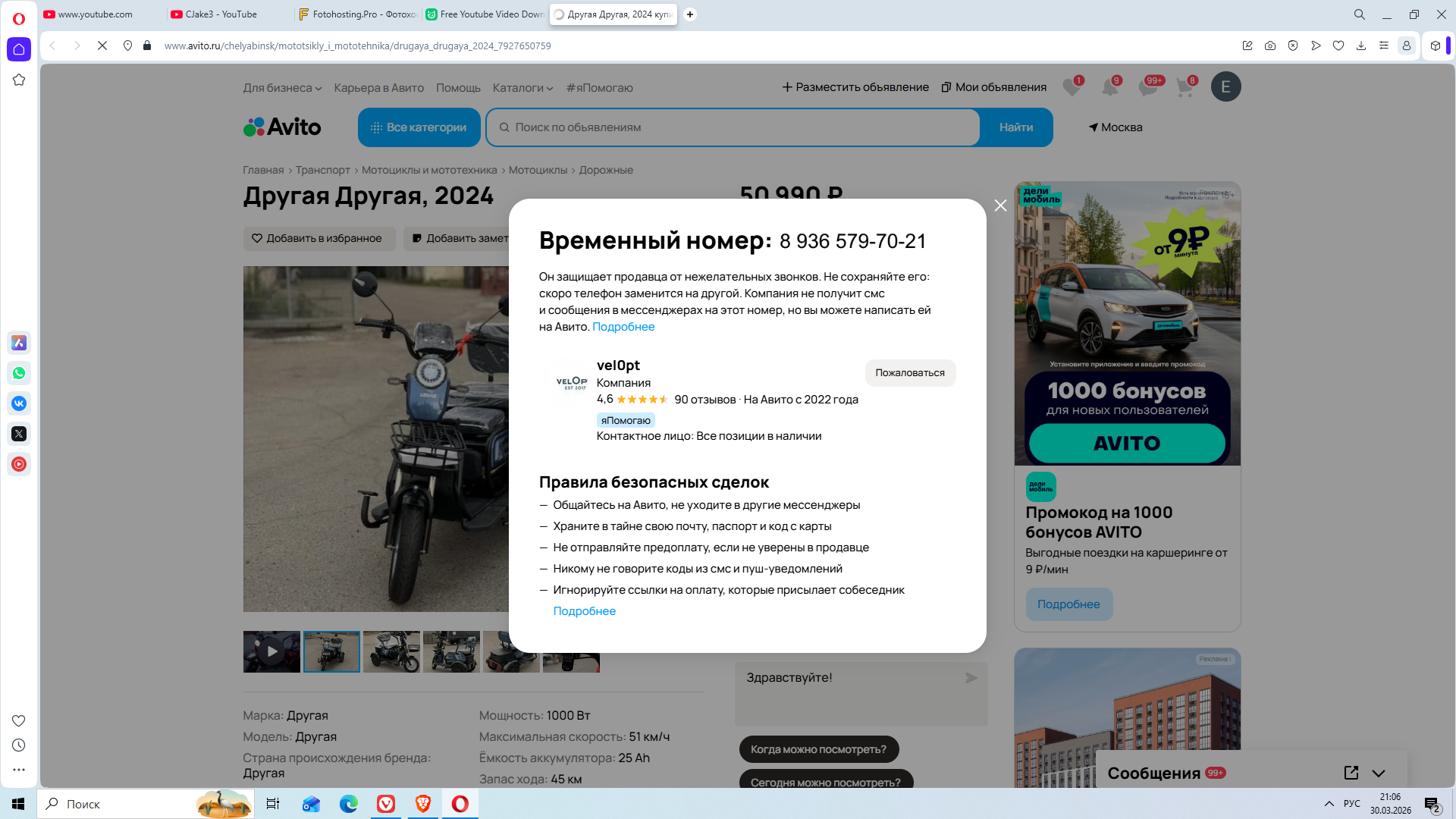Select video thumbnail in photo gallery
1456x819 pixels.
point(271,651)
